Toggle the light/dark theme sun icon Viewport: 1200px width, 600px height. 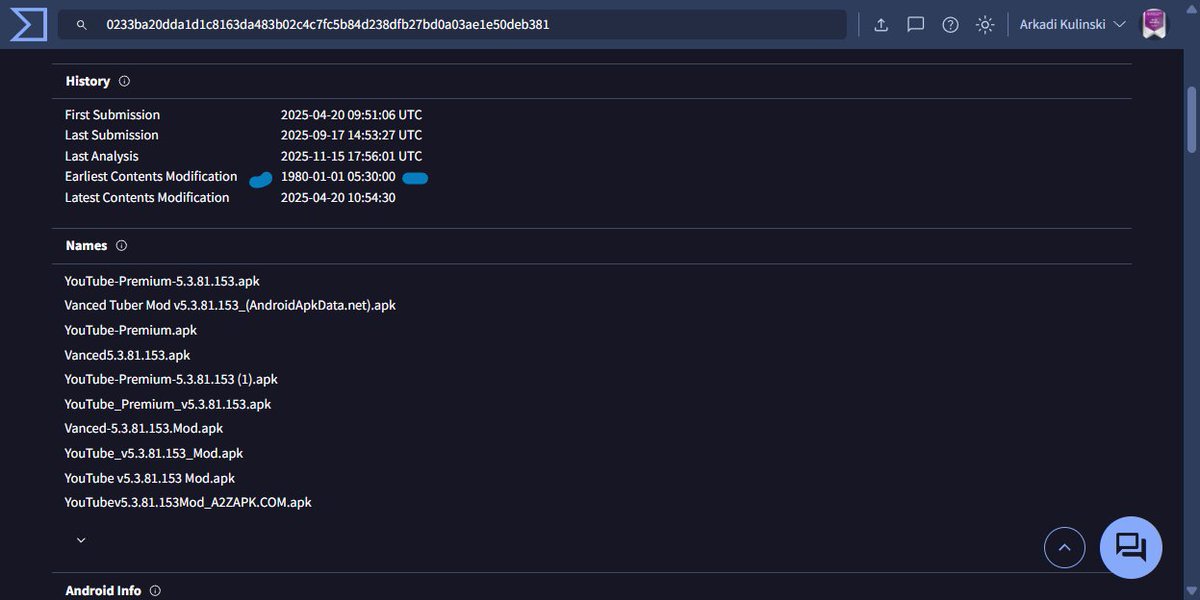[x=986, y=24]
